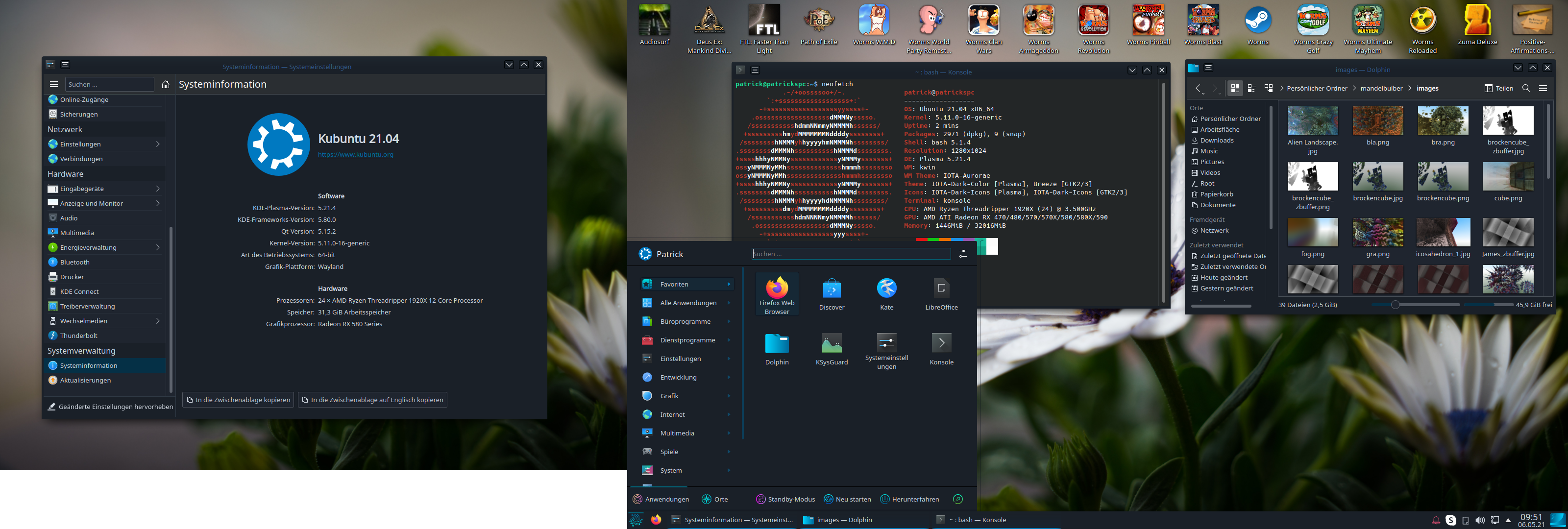Toggle Geänderte Einstellungen hervorheben

pos(110,407)
